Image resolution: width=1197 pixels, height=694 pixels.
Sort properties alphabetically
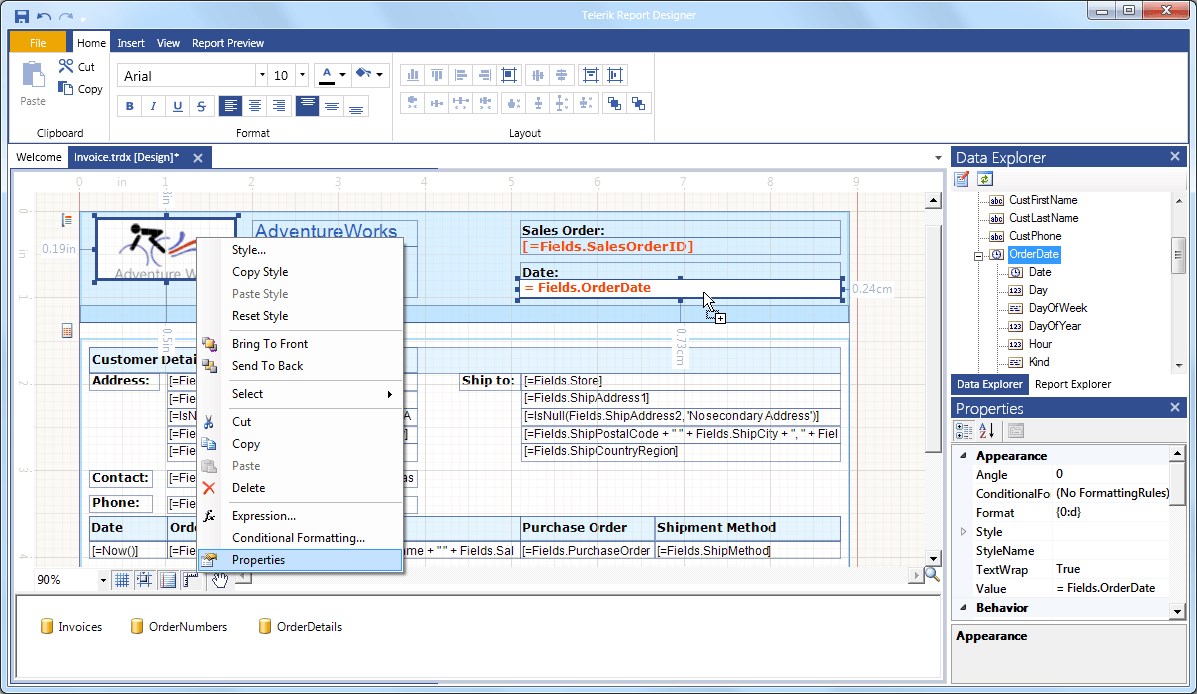987,431
